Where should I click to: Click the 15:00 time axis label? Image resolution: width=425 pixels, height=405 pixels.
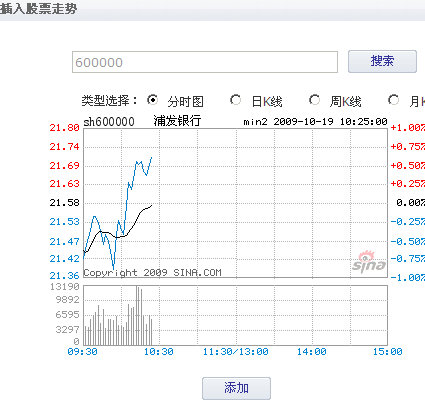pyautogui.click(x=388, y=352)
